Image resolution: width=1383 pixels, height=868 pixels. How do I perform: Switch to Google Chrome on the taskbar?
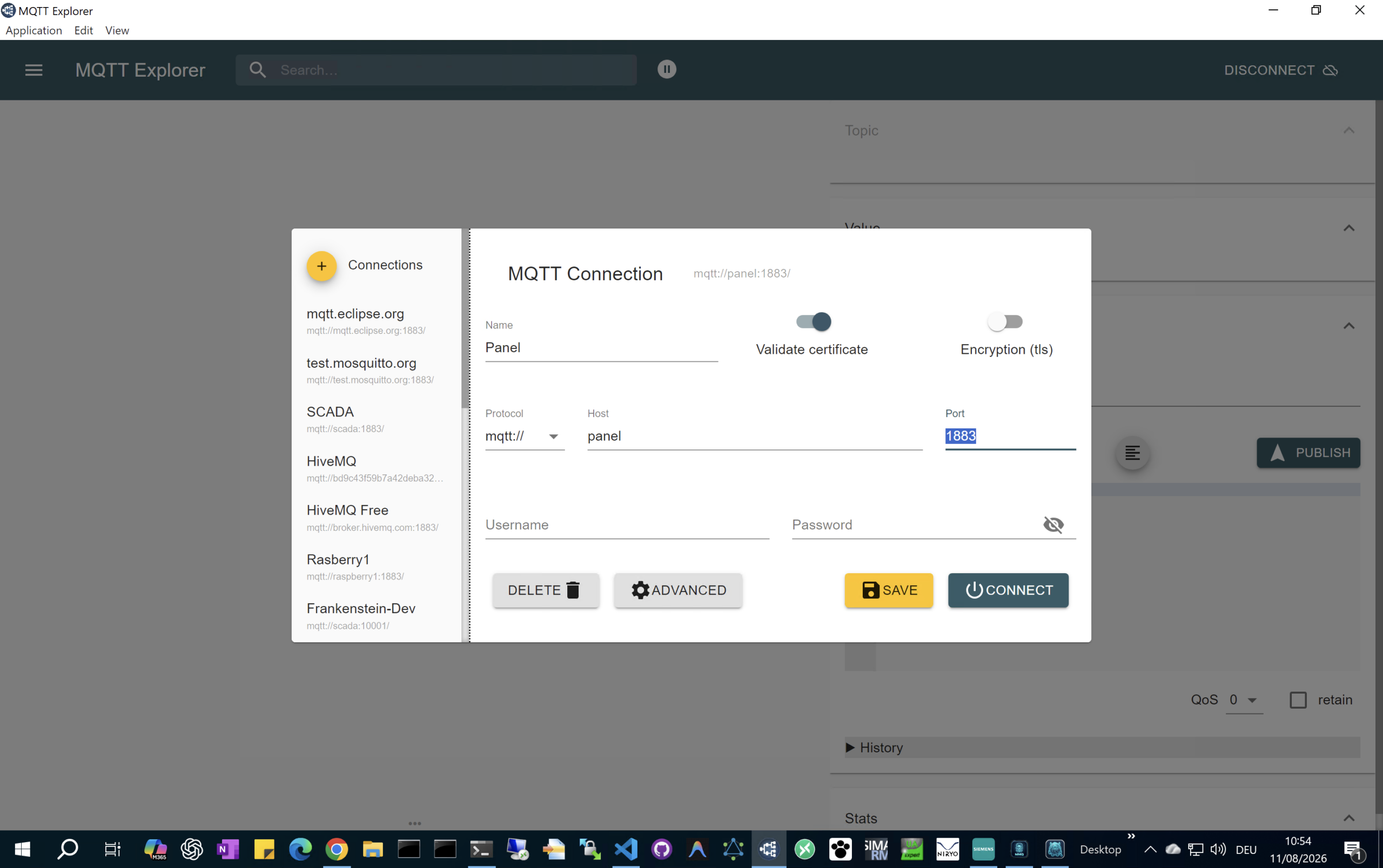click(x=337, y=849)
